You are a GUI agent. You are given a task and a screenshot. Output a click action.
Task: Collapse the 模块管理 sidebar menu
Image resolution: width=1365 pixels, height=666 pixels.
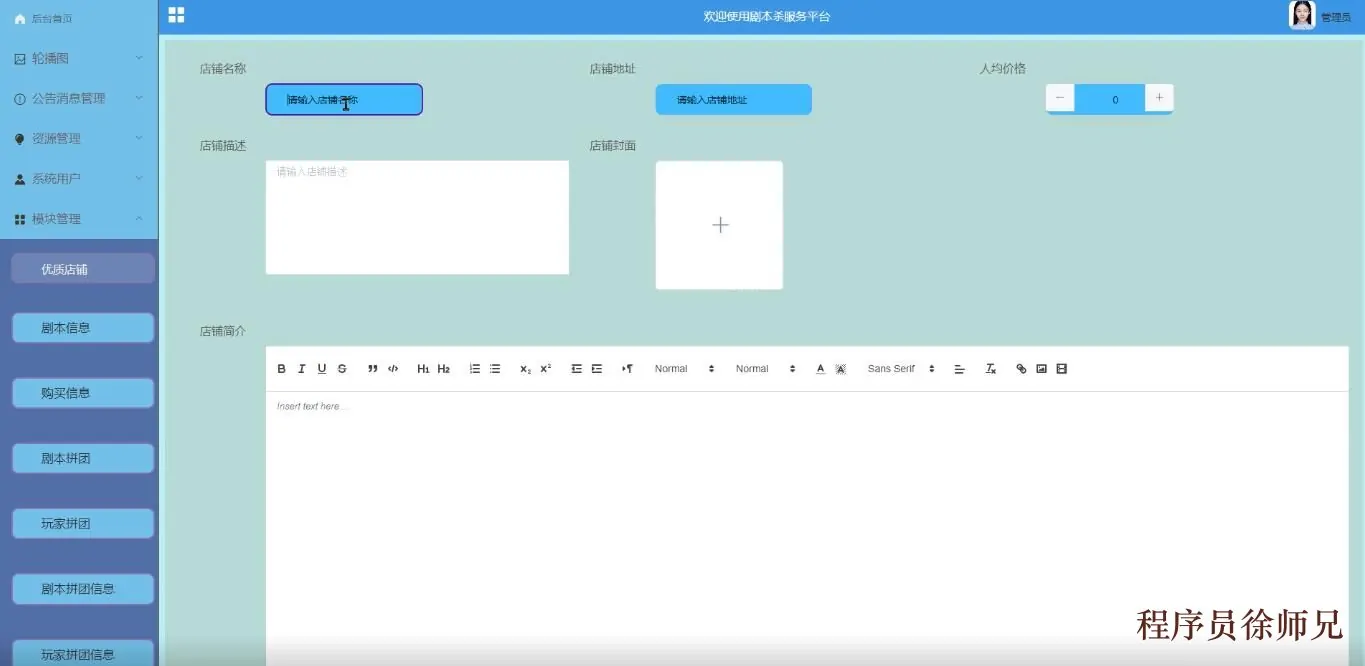(79, 218)
